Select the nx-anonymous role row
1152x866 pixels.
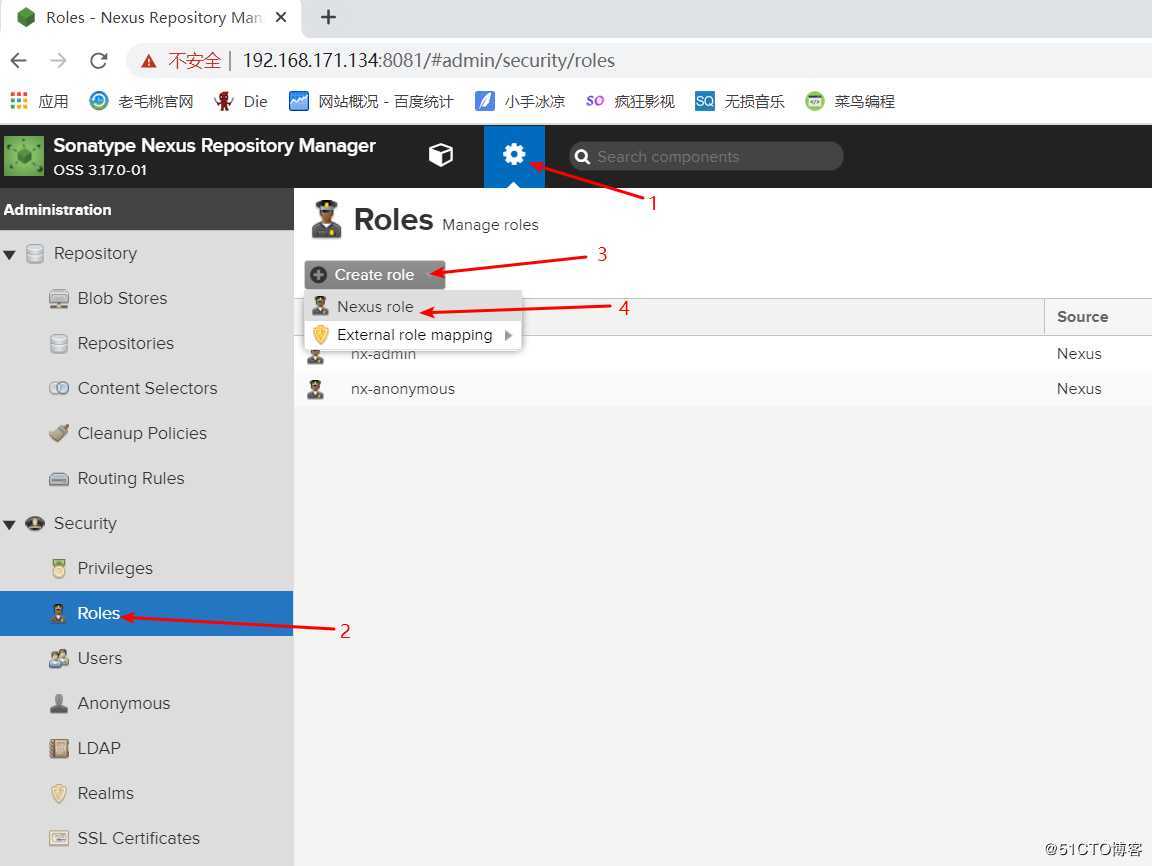[x=723, y=389]
